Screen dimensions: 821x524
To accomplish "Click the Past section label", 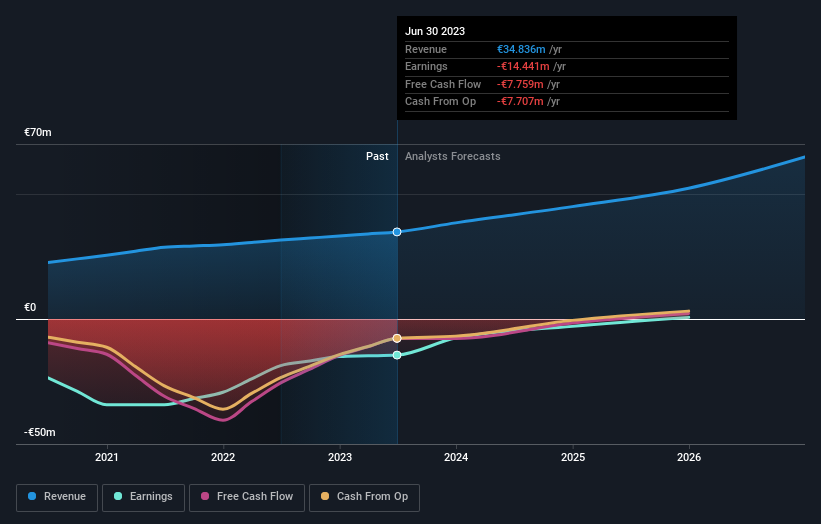I will click(377, 156).
